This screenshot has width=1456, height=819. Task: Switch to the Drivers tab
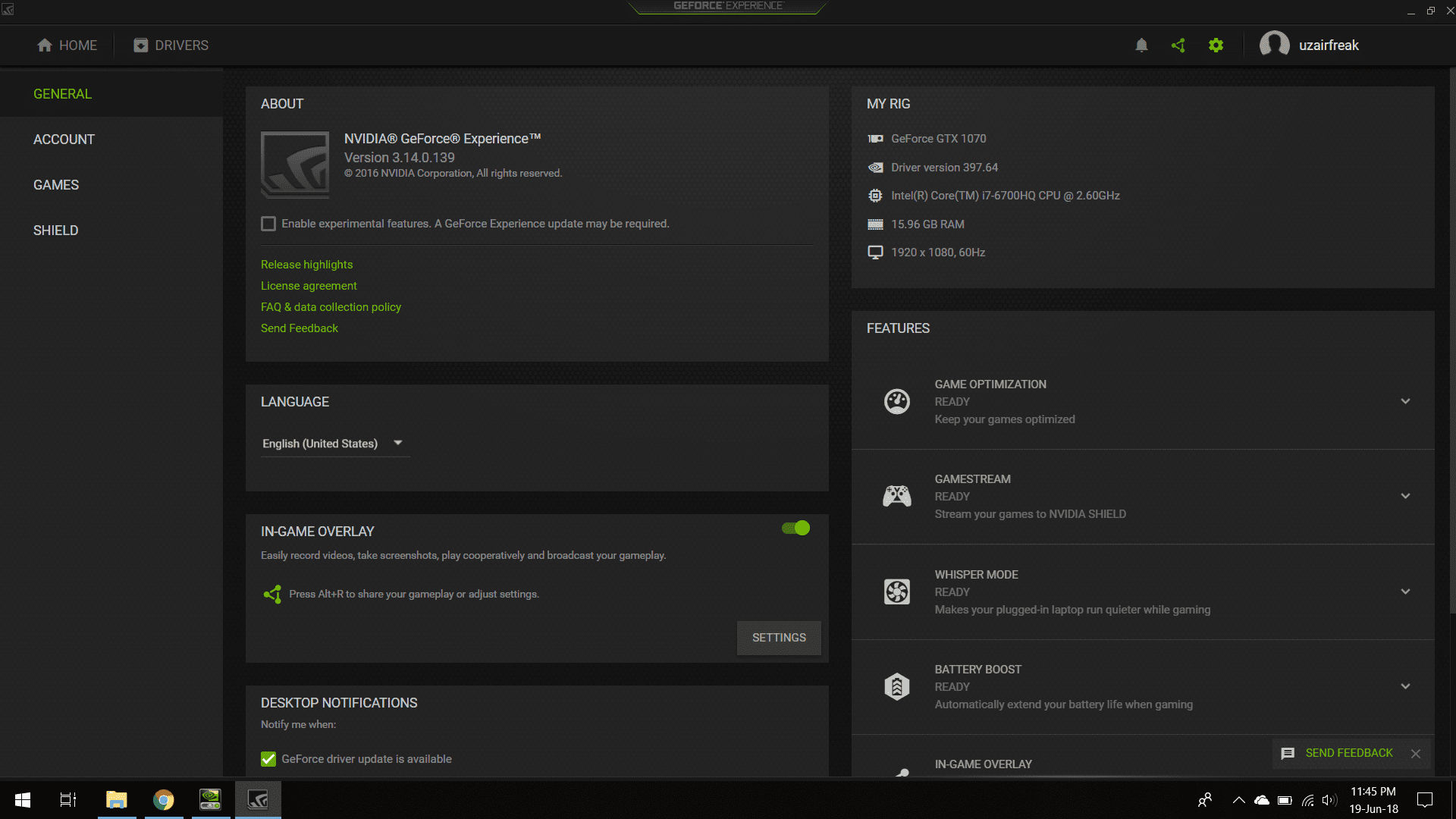(171, 45)
